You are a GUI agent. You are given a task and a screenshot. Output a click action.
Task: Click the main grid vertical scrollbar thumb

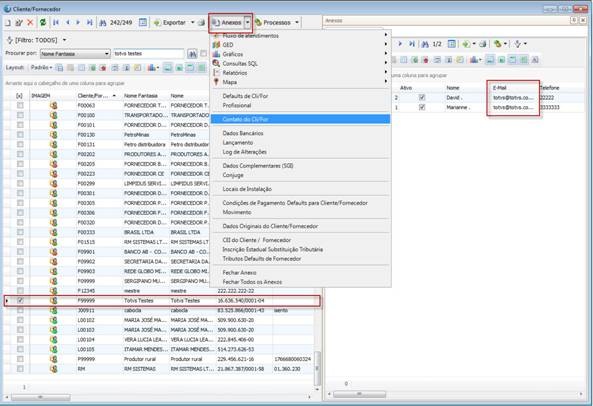317,369
